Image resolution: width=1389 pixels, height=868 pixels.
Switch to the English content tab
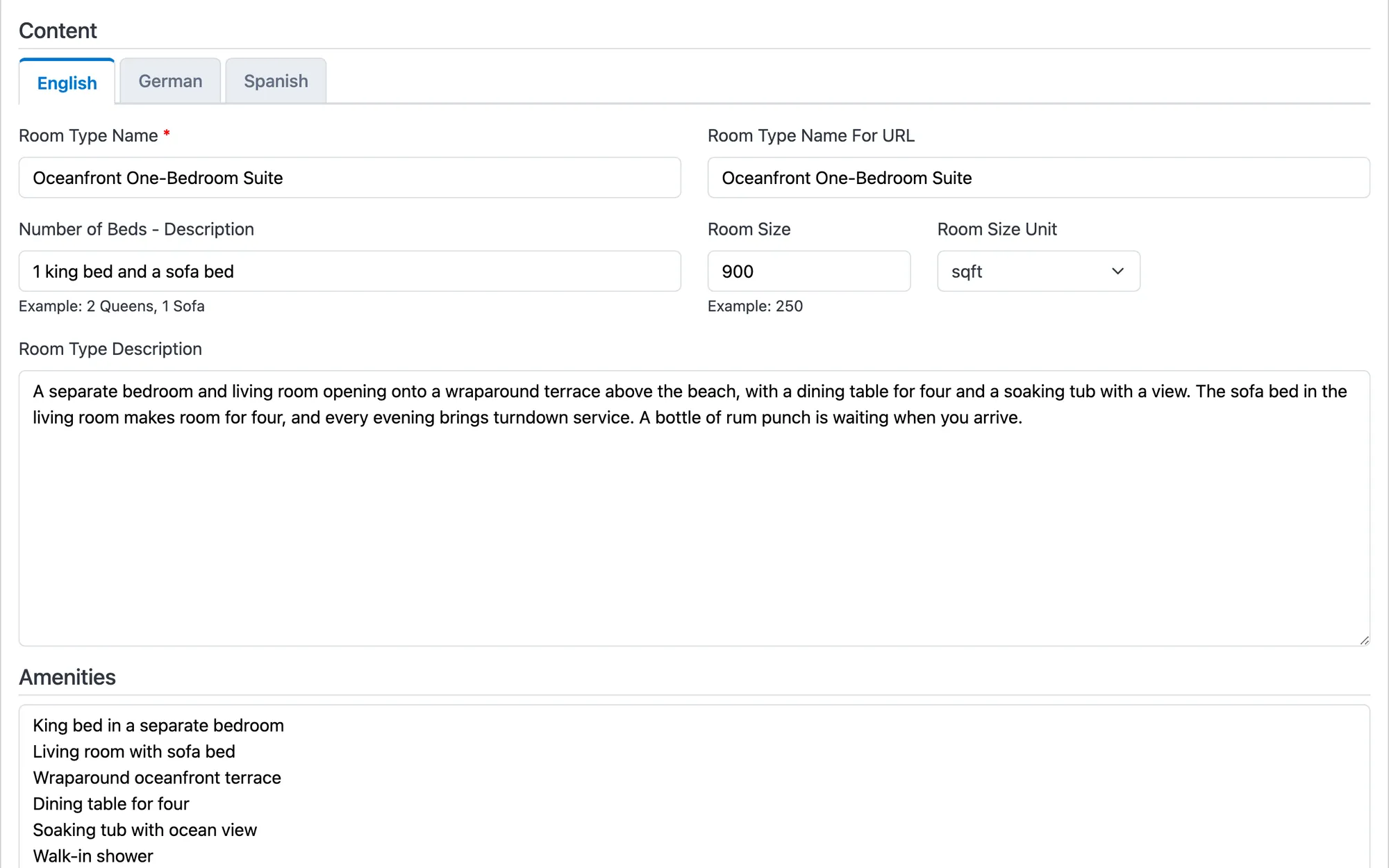(x=67, y=82)
